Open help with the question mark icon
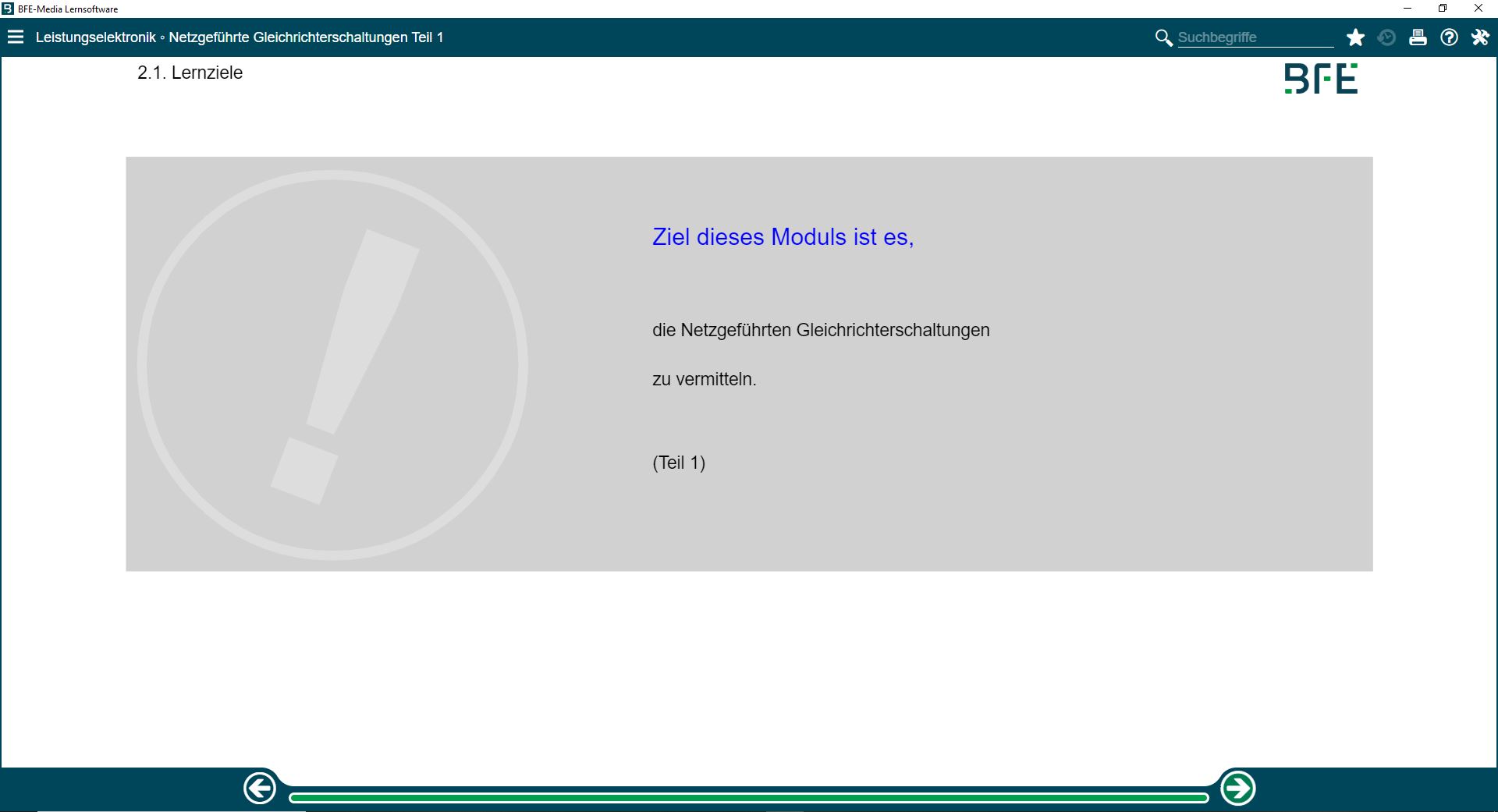The width and height of the screenshot is (1498, 812). coord(1449,37)
